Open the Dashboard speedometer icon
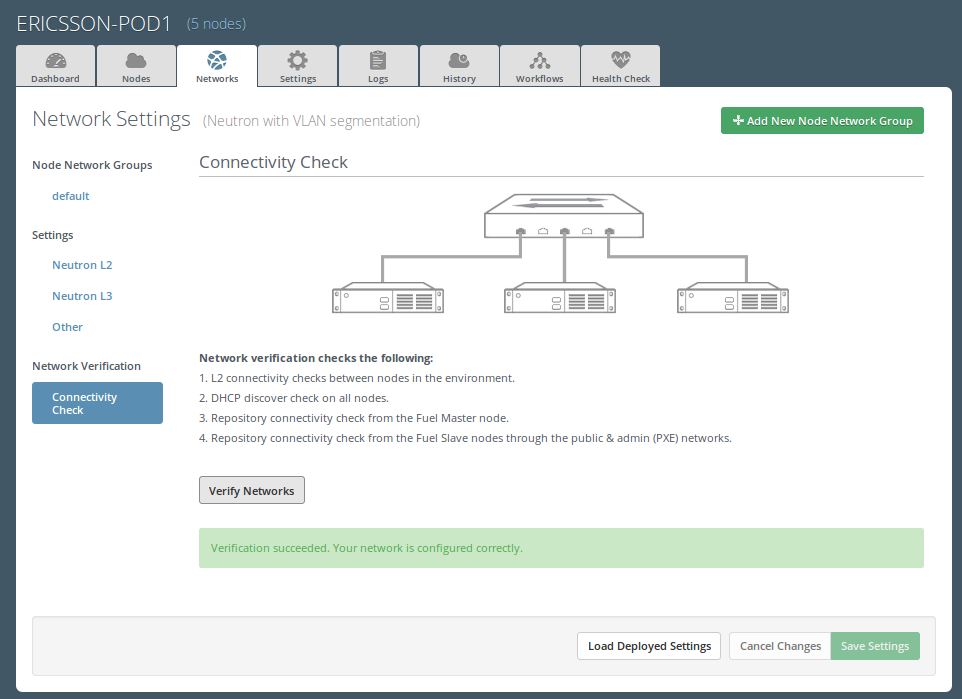The width and height of the screenshot is (962, 699). [56, 60]
